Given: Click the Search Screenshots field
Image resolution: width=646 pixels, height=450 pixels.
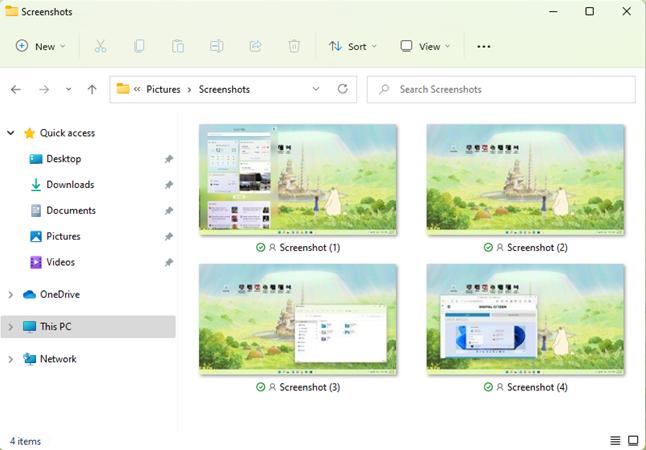Looking at the screenshot, I should [x=501, y=89].
